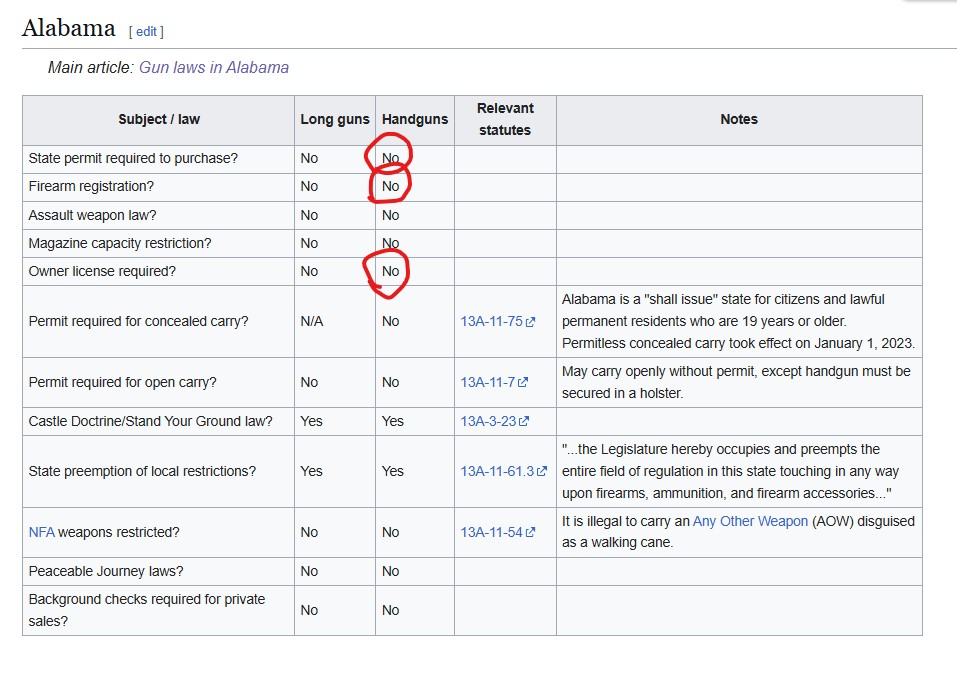This screenshot has width=957, height=699.
Task: Select 'State permit required to purchase?' row label
Action: point(133,158)
